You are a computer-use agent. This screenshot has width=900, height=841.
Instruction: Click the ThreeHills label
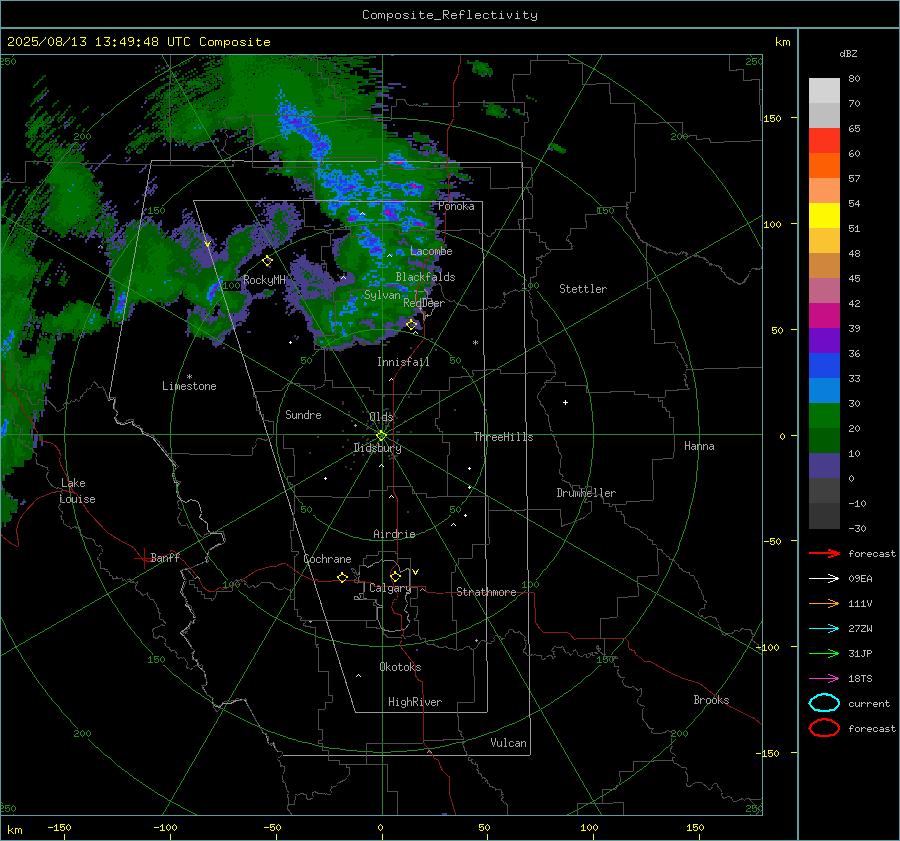pyautogui.click(x=503, y=437)
